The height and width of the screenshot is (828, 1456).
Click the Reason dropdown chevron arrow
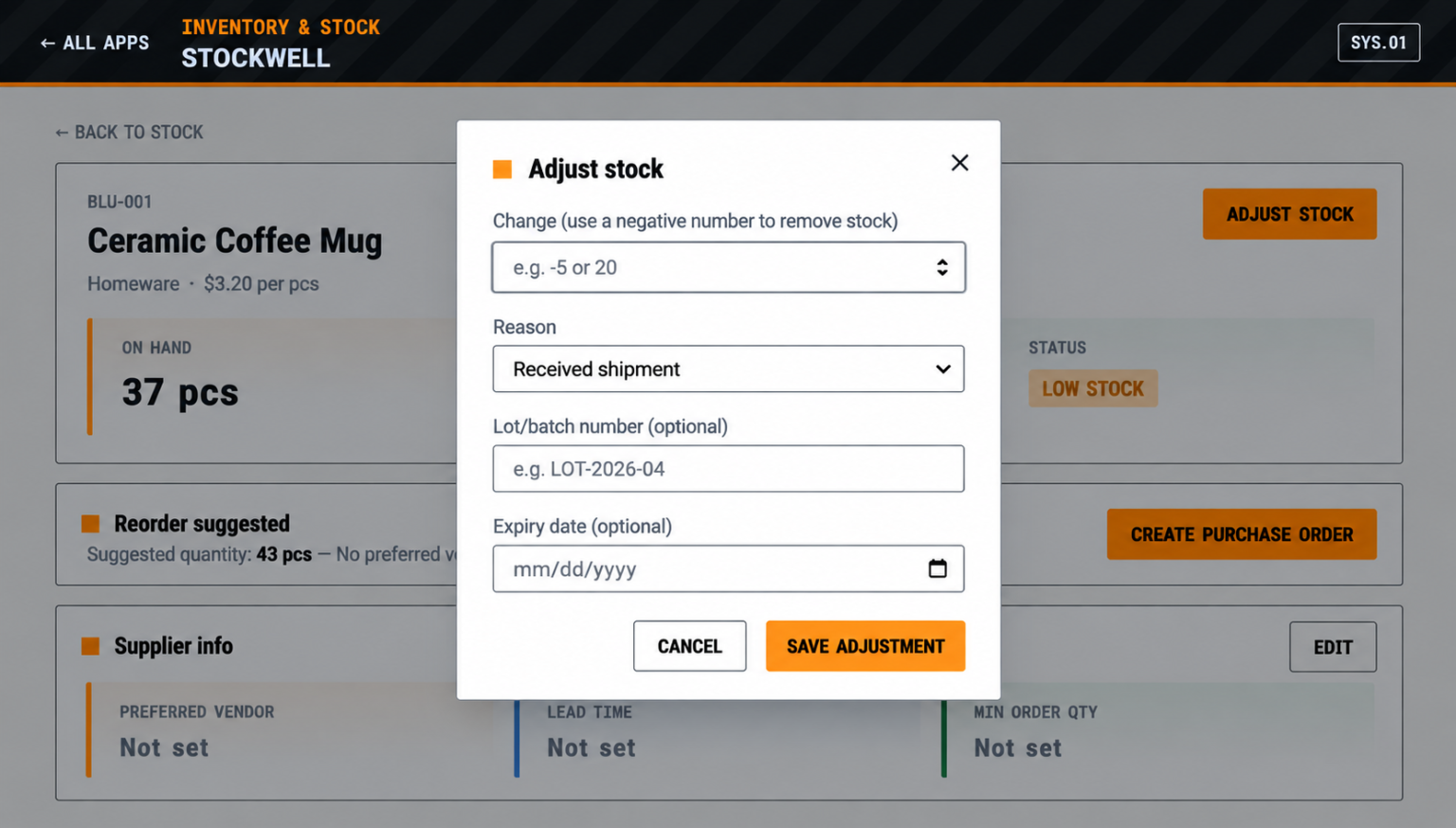click(942, 369)
